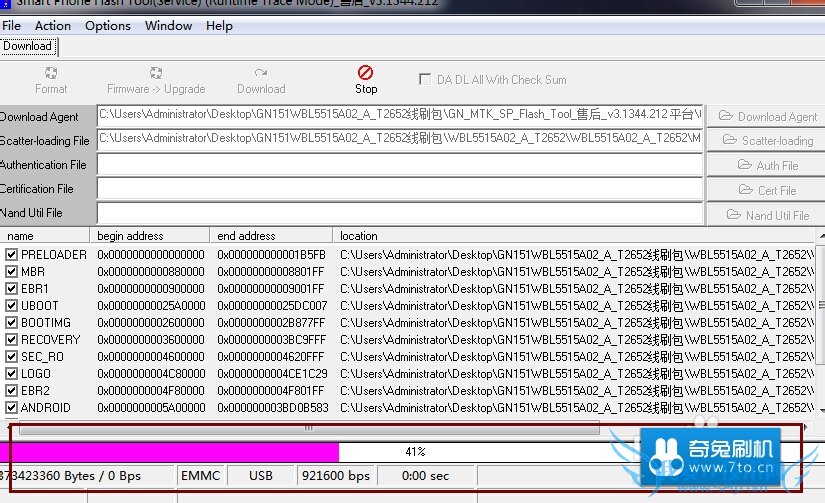Click the Format toolbar icon
The image size is (825, 503).
(51, 73)
